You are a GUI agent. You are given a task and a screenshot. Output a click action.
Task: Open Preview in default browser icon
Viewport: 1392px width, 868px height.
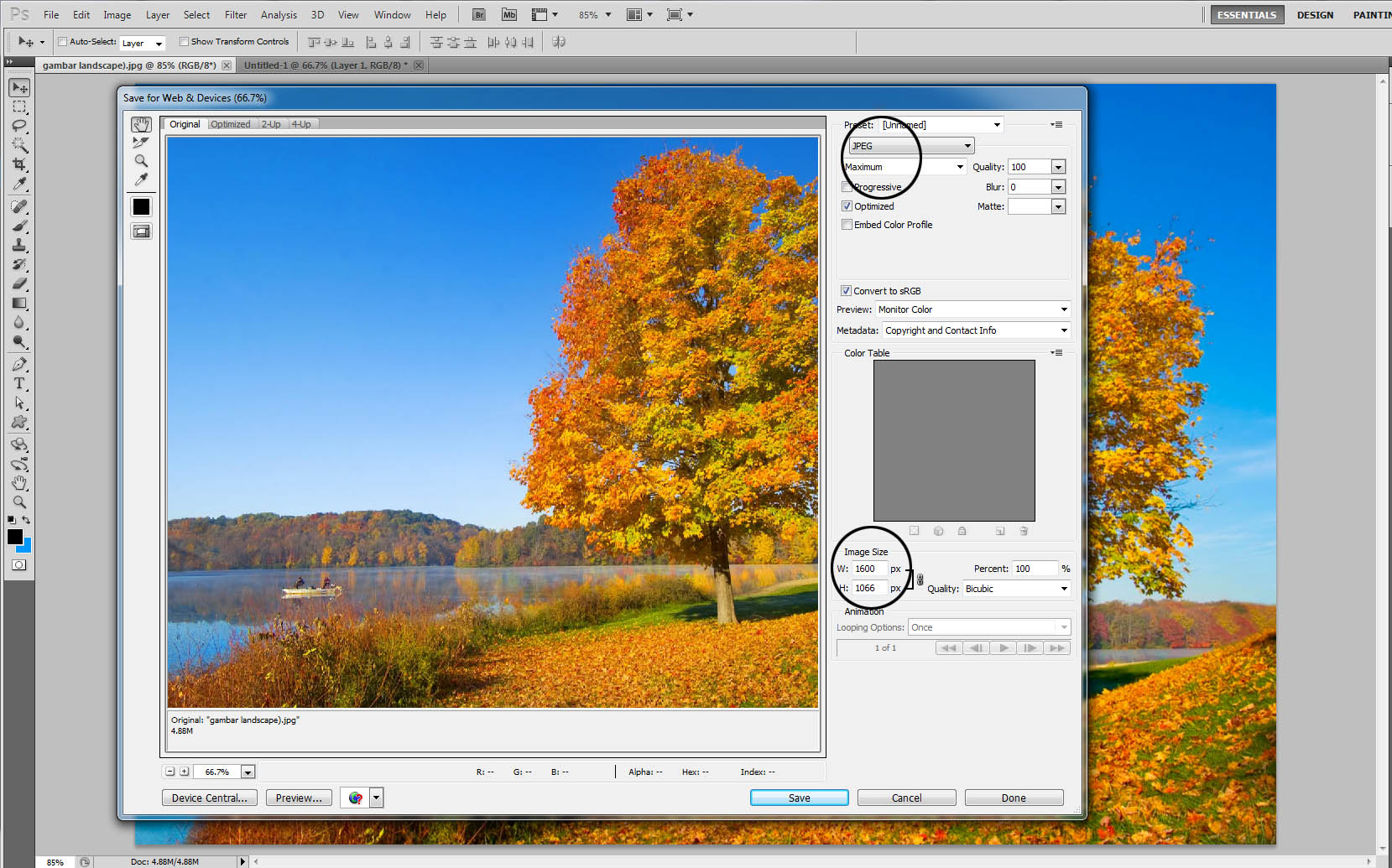(355, 798)
